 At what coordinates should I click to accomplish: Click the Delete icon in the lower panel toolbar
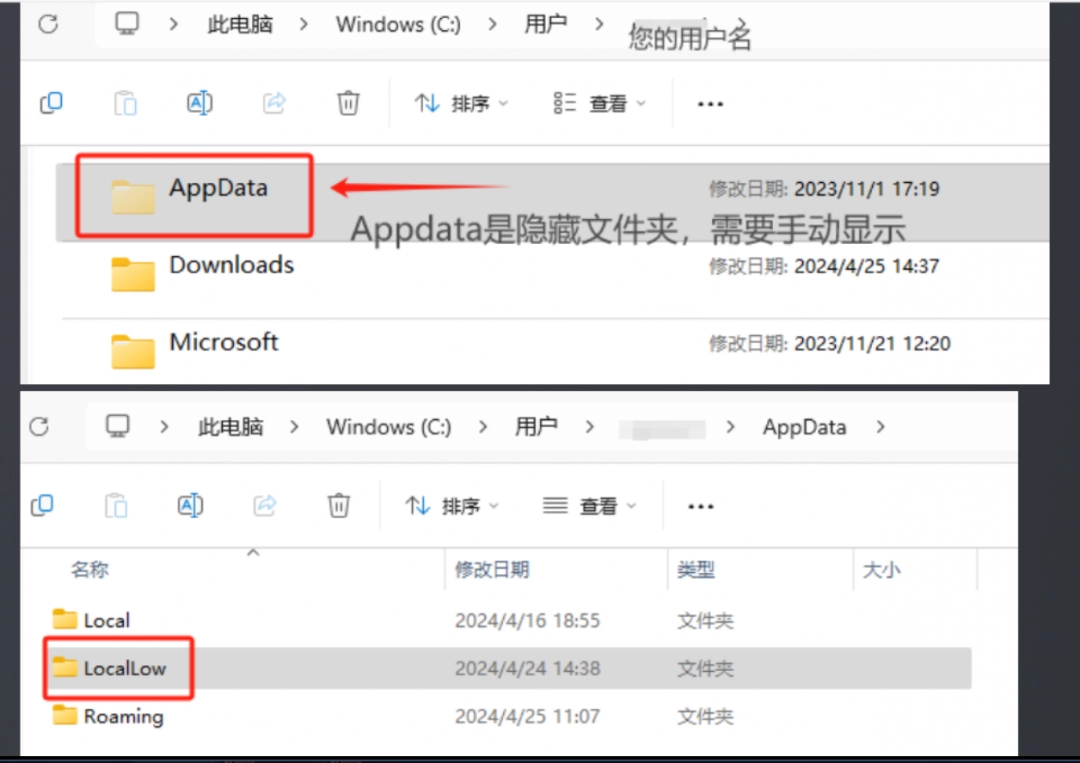click(338, 505)
